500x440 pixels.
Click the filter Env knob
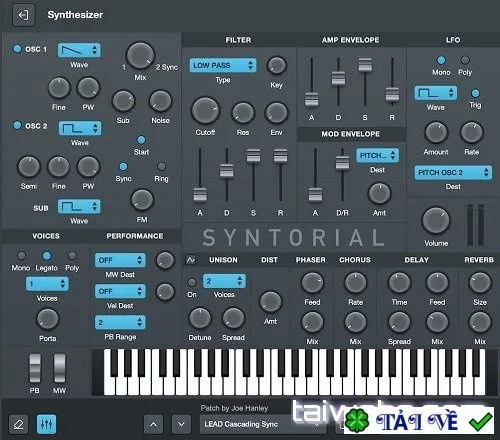(x=276, y=113)
